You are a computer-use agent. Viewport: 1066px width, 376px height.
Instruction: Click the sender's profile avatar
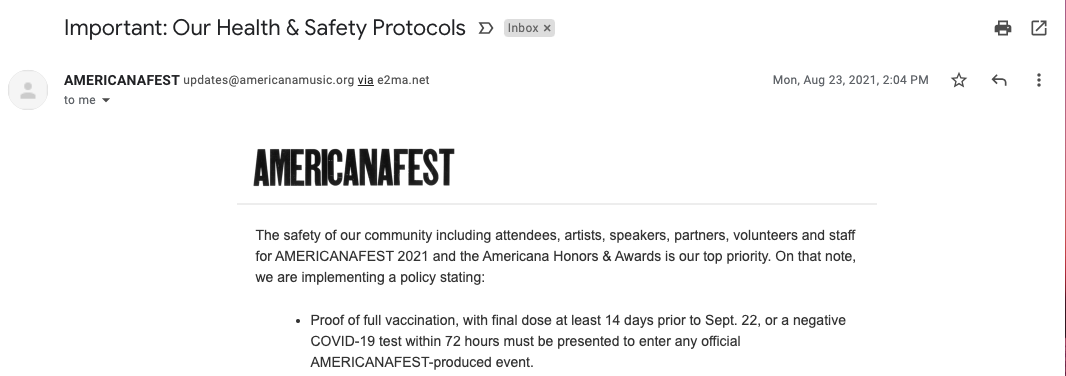click(x=28, y=90)
